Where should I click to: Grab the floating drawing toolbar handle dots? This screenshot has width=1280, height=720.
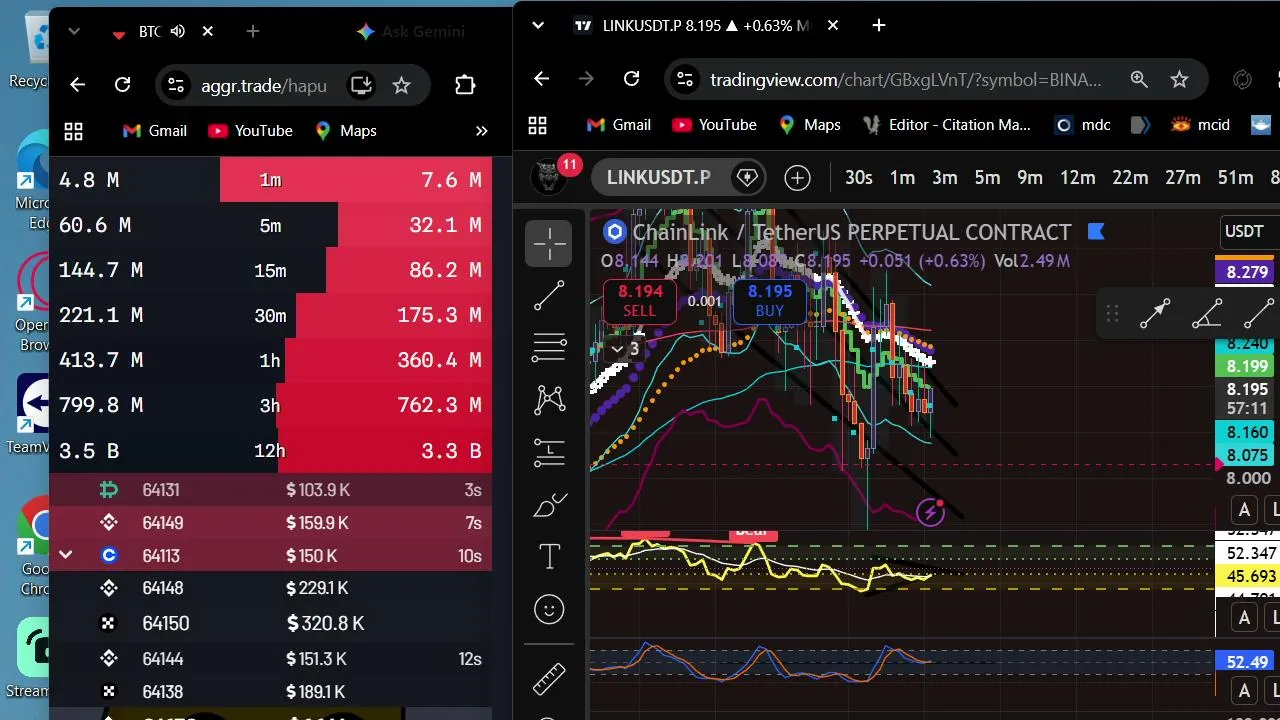[1112, 314]
